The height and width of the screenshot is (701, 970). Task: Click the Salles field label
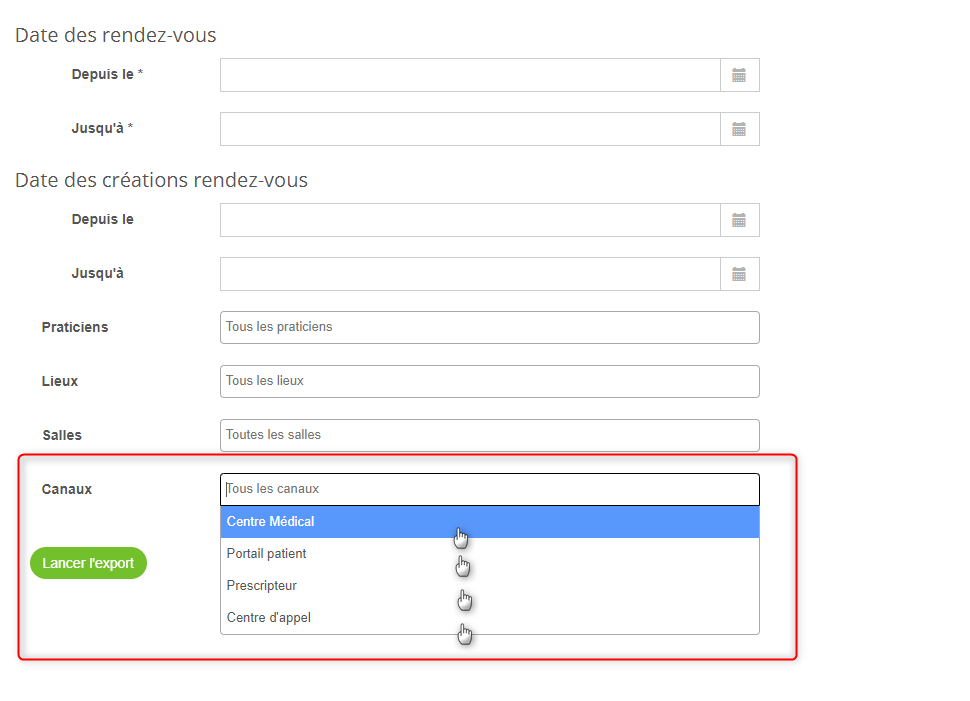(62, 435)
